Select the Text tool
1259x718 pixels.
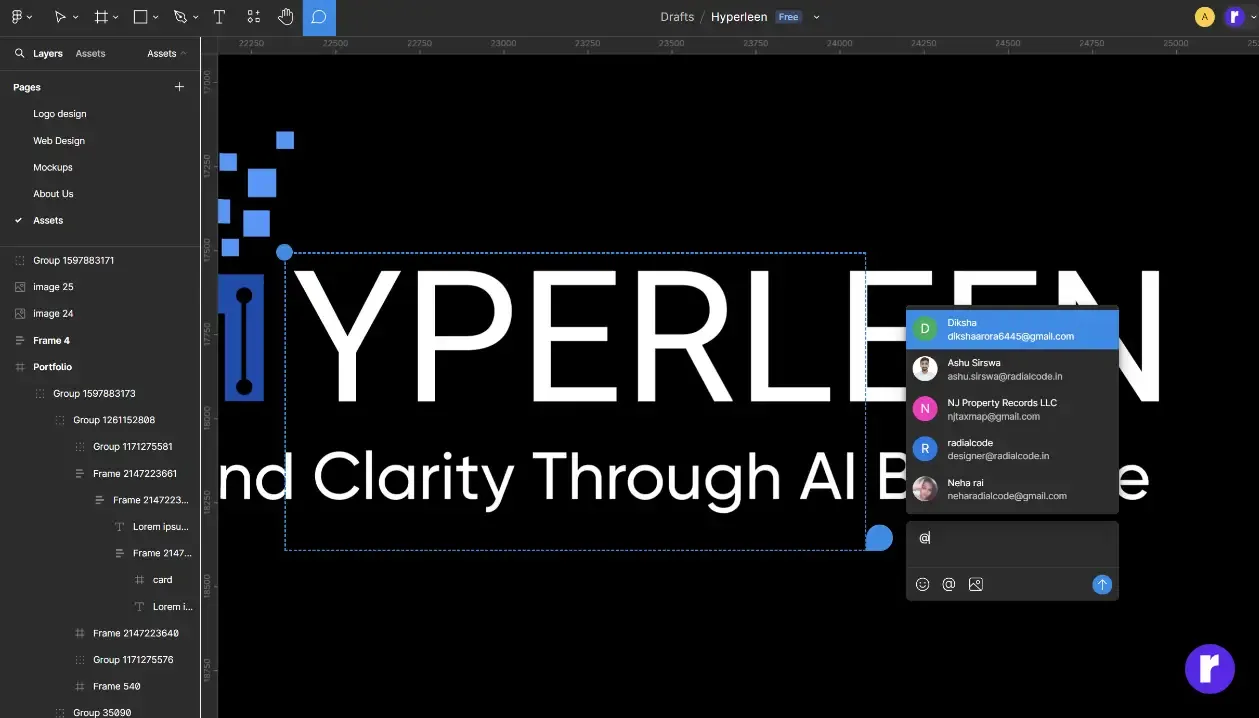click(x=219, y=17)
